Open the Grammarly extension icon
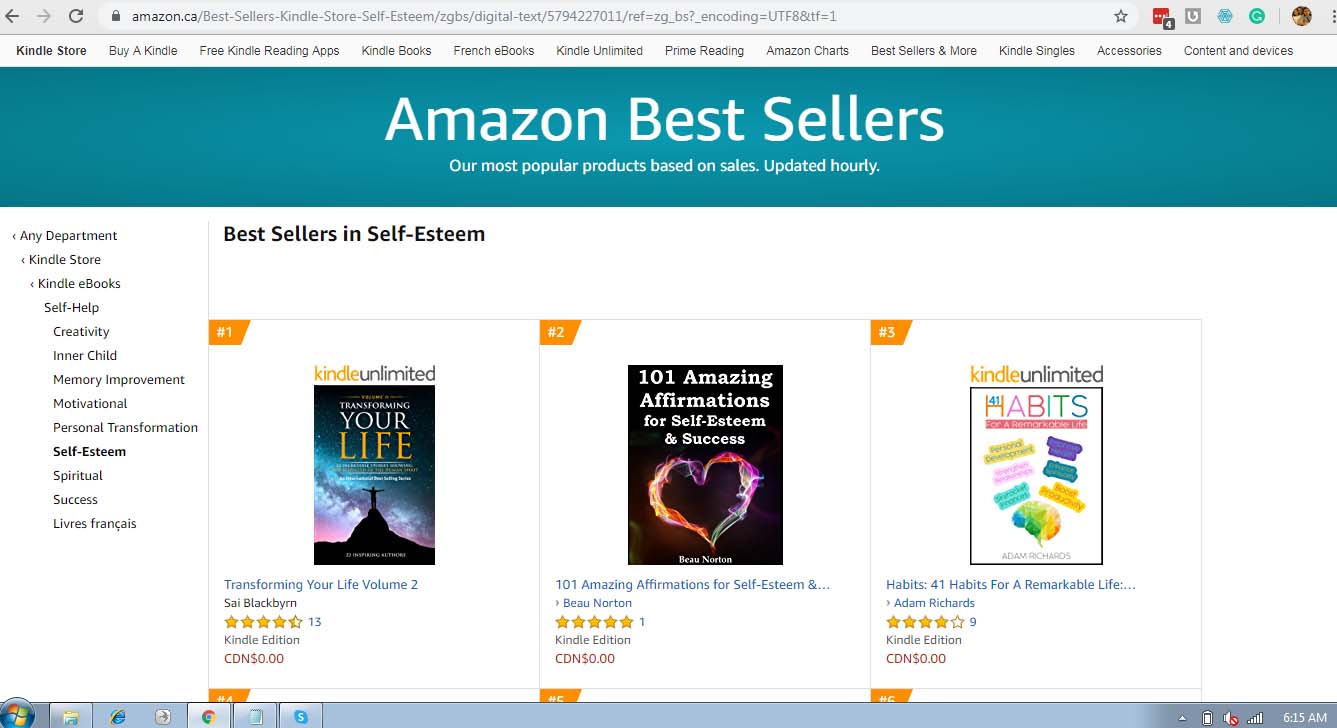This screenshot has height=728, width=1337. [x=1258, y=16]
